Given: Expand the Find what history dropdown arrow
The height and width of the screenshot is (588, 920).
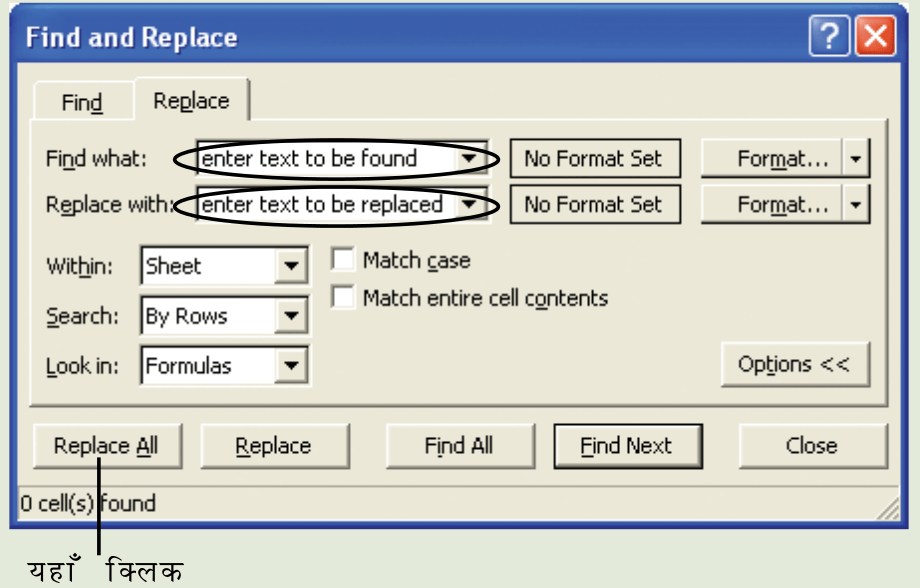Looking at the screenshot, I should (x=468, y=158).
